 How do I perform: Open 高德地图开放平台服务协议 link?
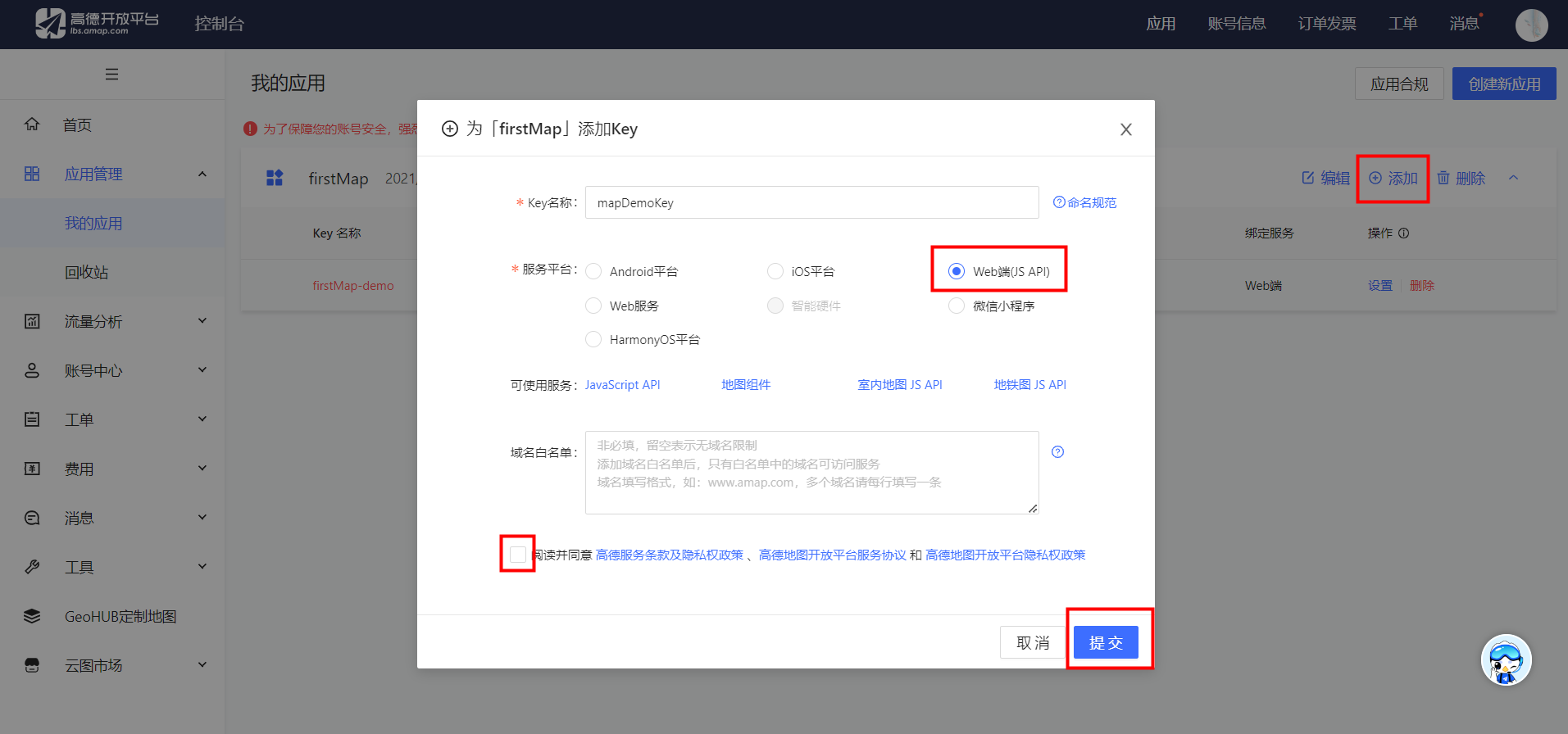tap(833, 555)
